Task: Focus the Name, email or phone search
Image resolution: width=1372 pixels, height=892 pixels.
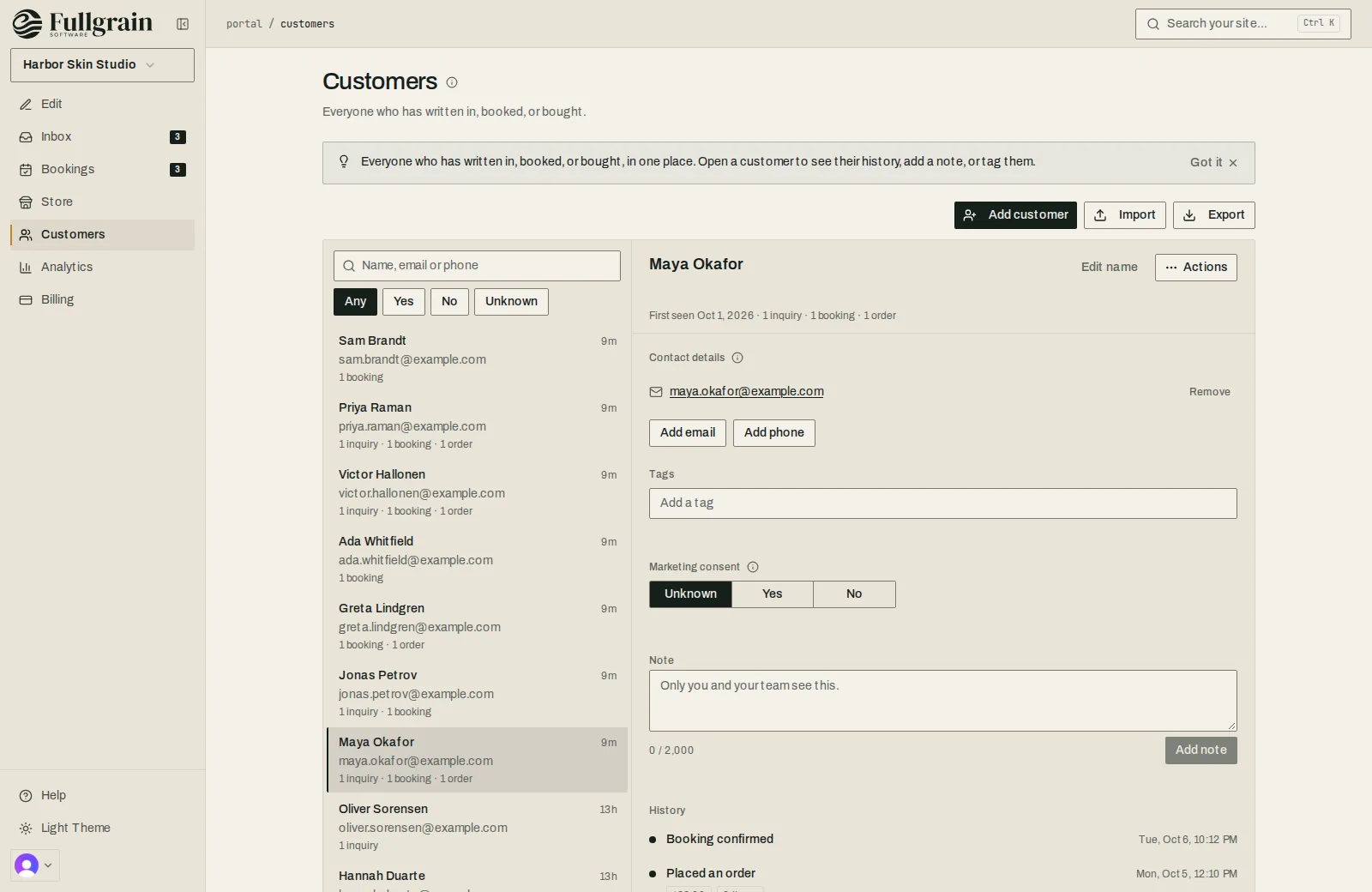Action: [x=477, y=266]
